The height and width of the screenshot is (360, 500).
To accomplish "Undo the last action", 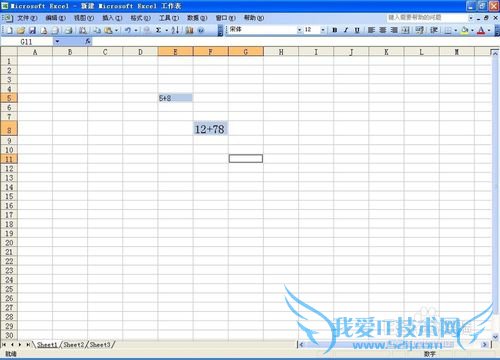I will tap(128, 30).
